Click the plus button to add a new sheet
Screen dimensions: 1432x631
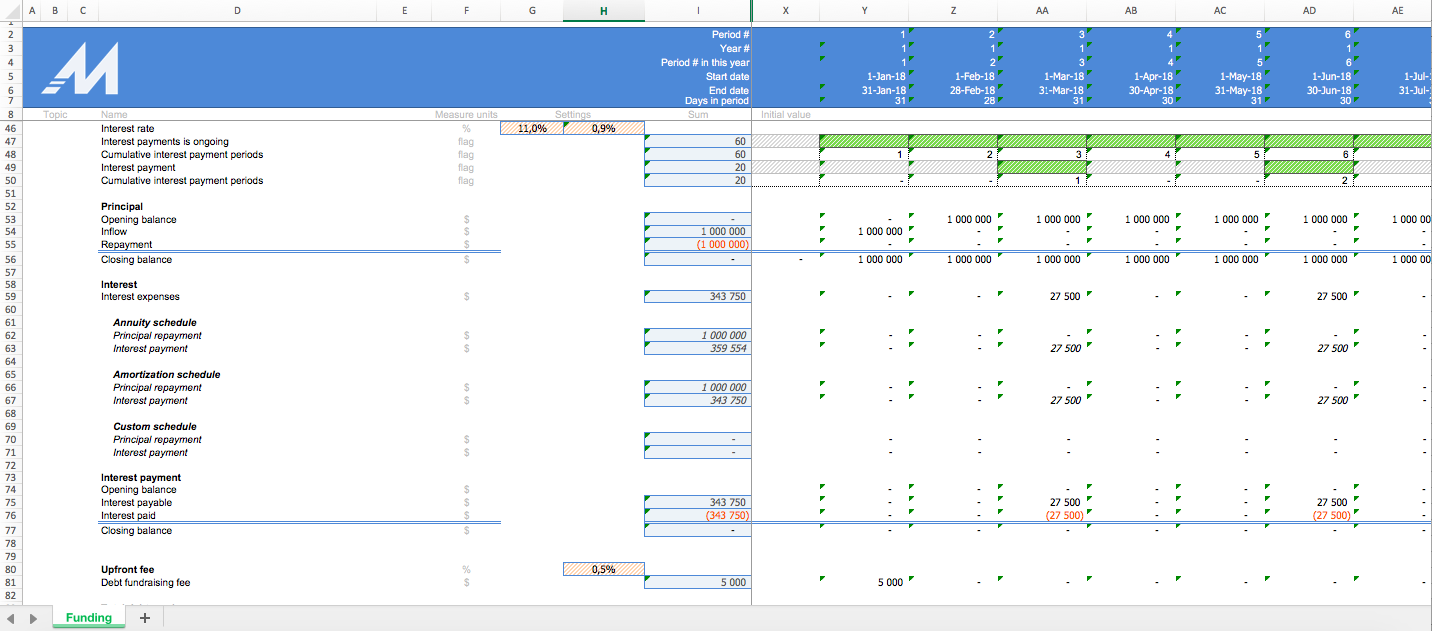coord(144,618)
